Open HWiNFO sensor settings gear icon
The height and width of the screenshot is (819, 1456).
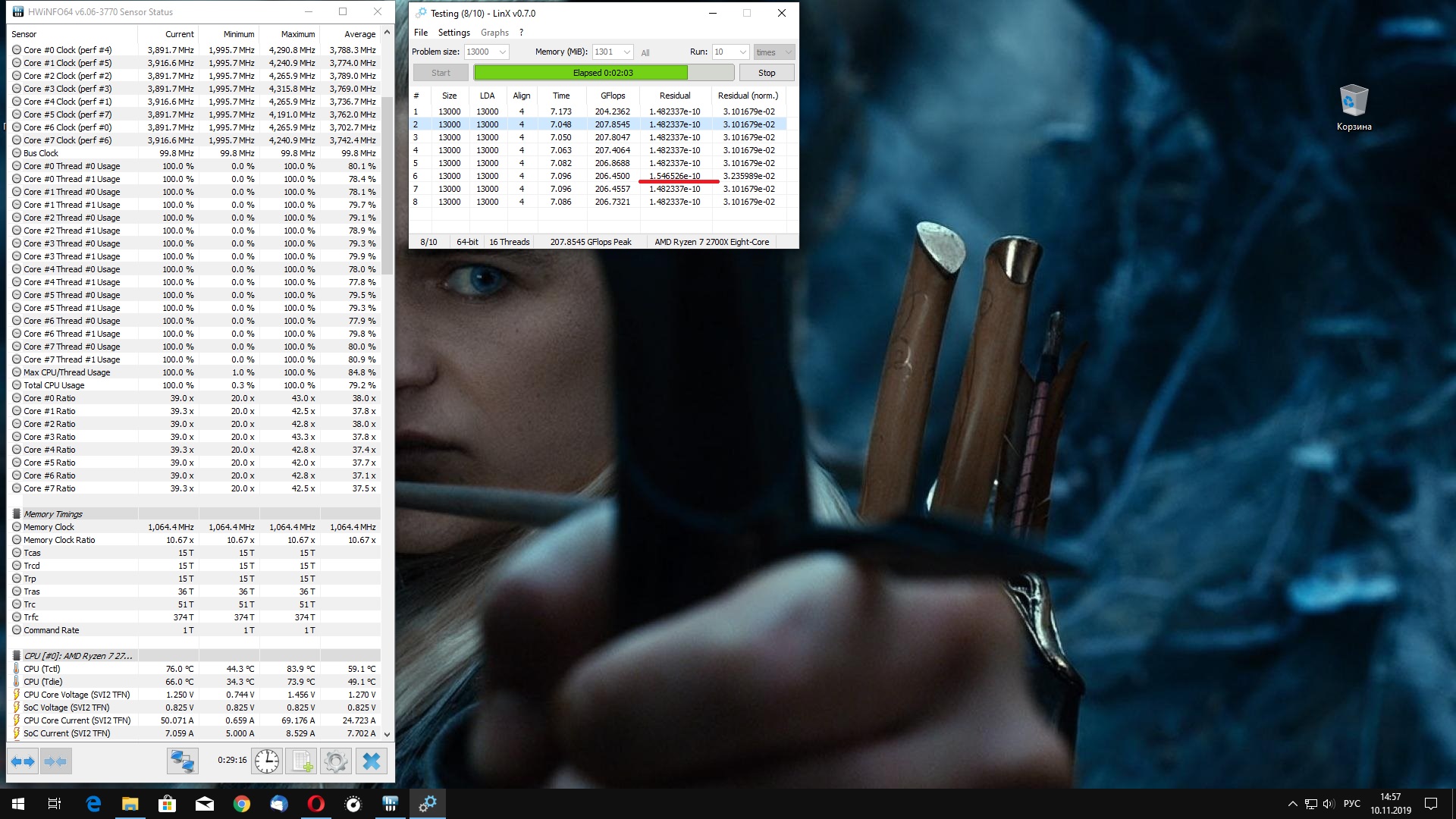coord(336,761)
